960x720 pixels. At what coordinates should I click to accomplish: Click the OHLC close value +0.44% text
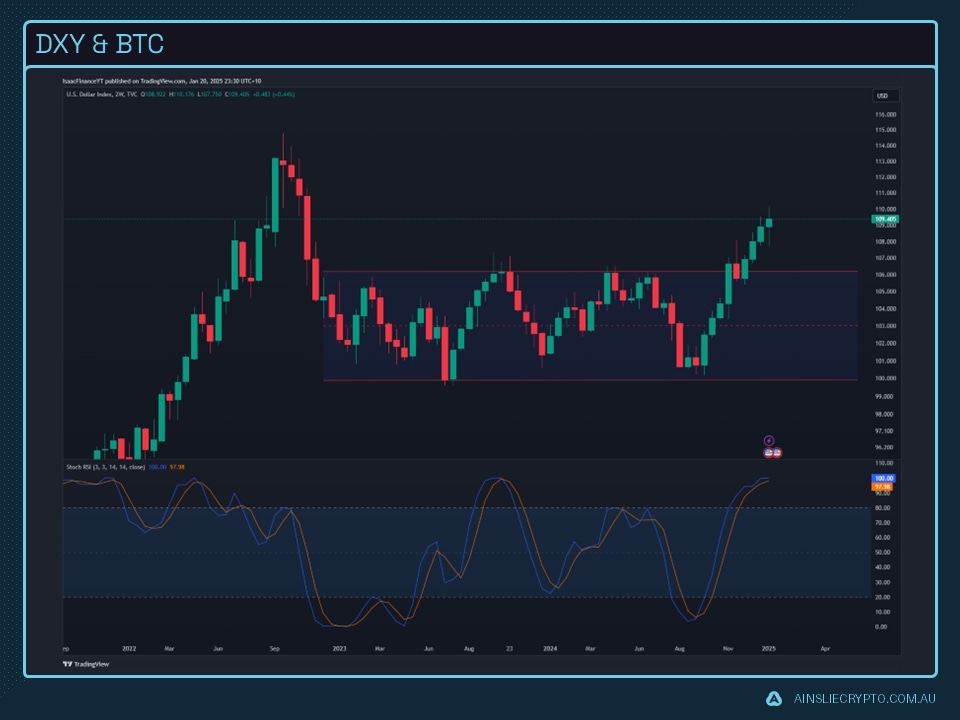(x=285, y=93)
